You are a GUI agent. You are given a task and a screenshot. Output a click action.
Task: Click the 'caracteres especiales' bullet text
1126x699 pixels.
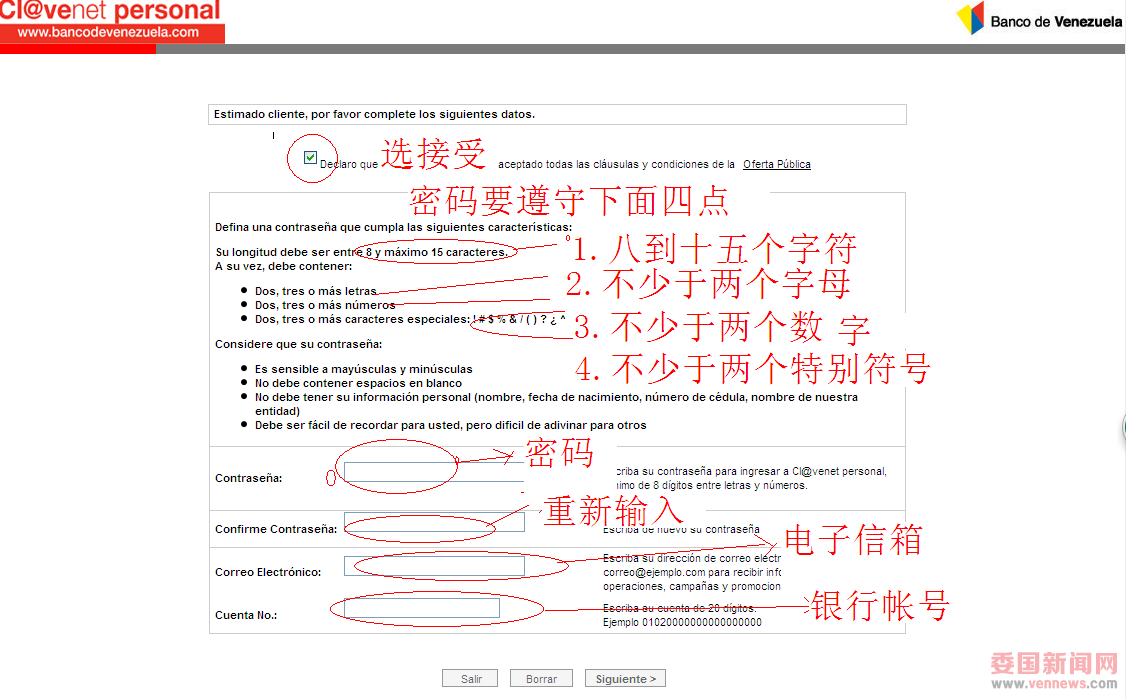(409, 319)
